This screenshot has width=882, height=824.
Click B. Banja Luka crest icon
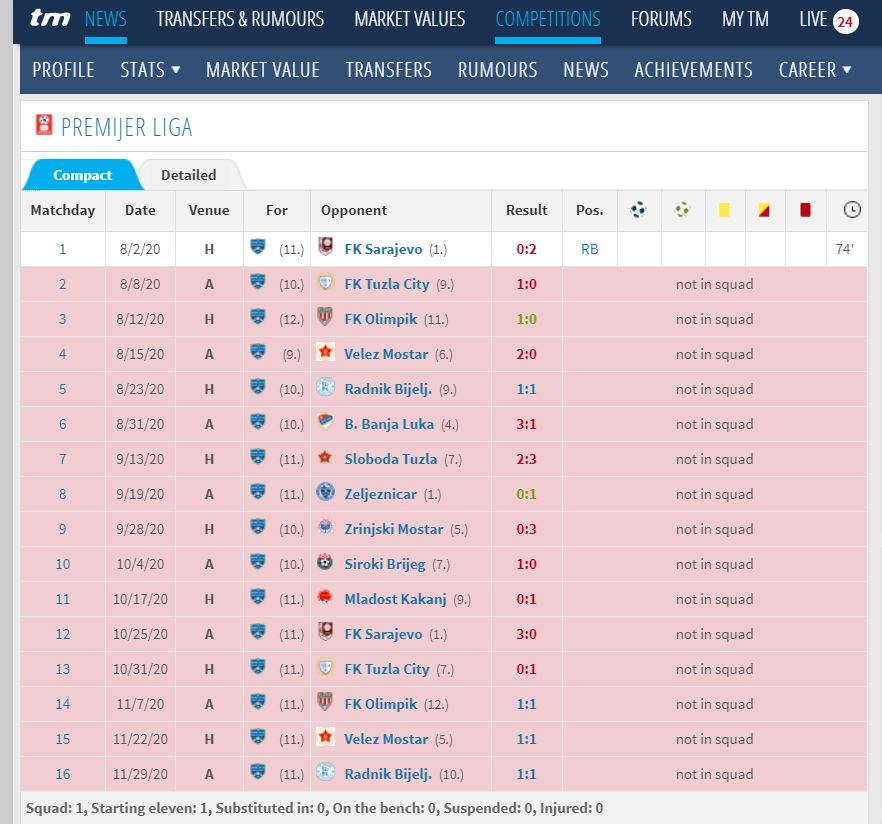325,421
